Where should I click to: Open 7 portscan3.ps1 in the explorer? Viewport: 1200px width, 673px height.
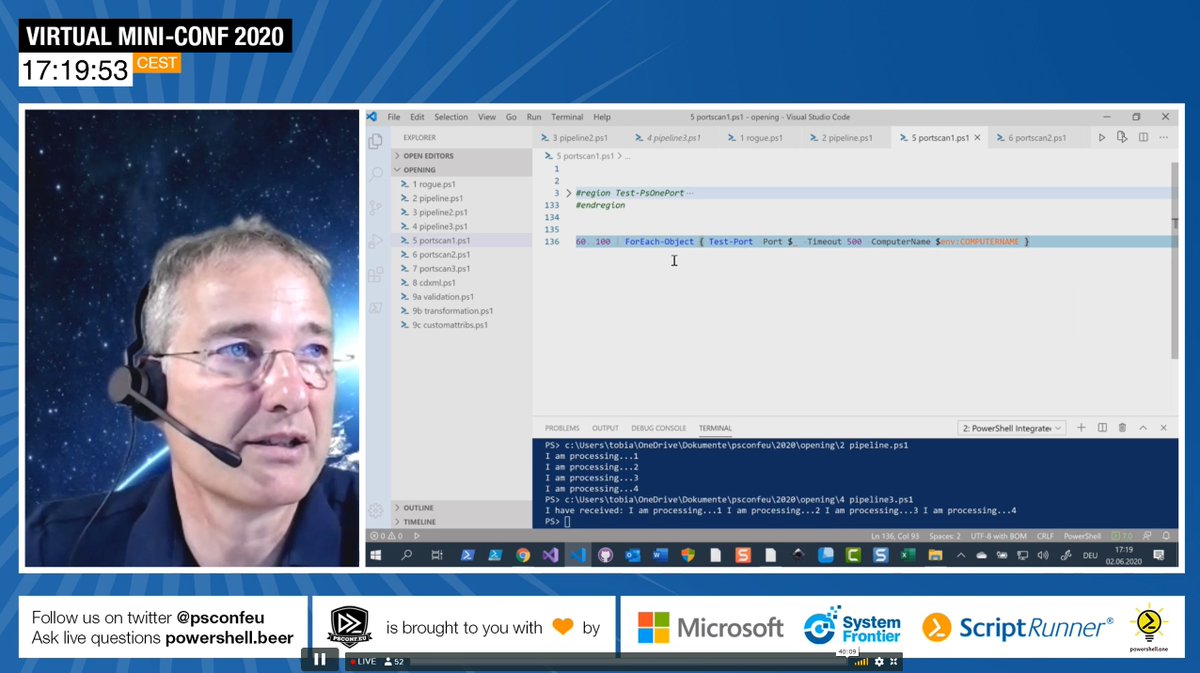462,269
